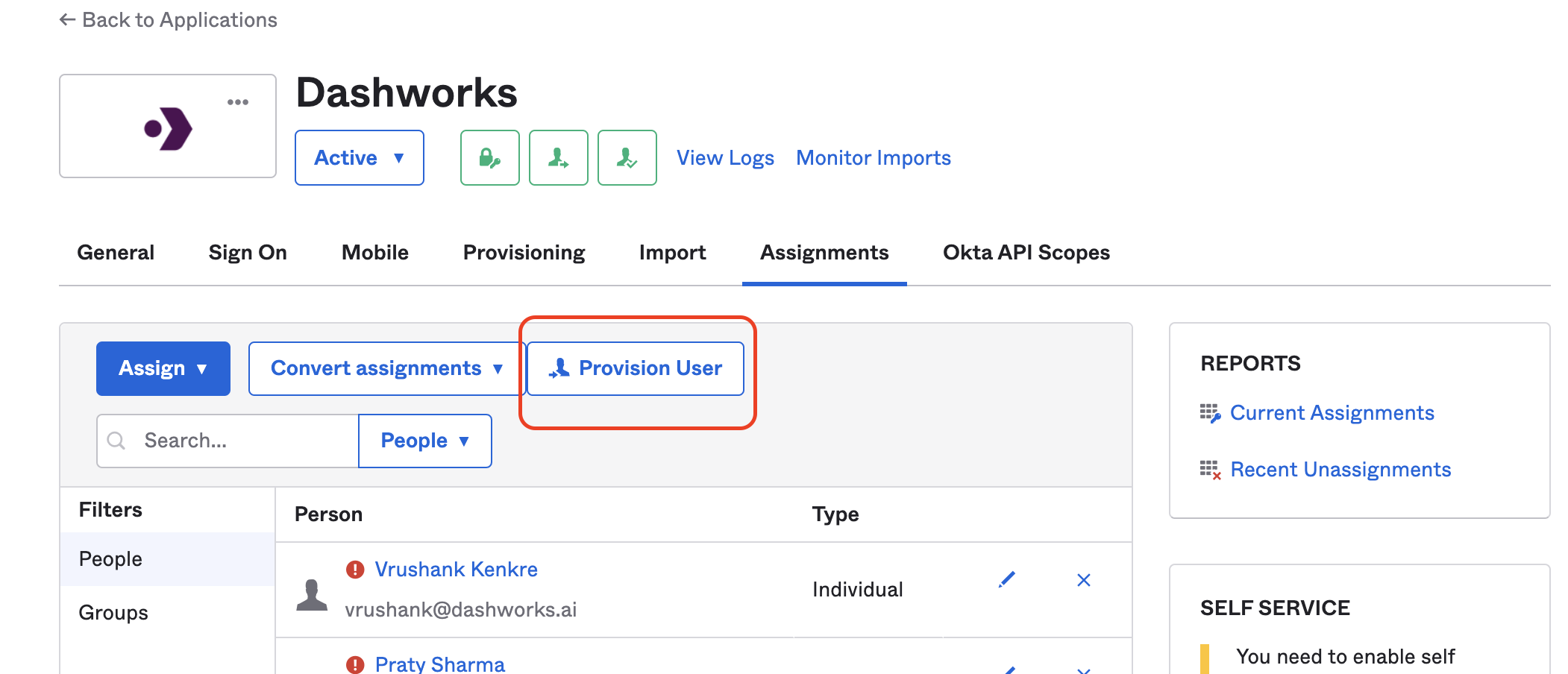Go back to Applications
Image resolution: width=1568 pixels, height=674 pixels.
[169, 20]
